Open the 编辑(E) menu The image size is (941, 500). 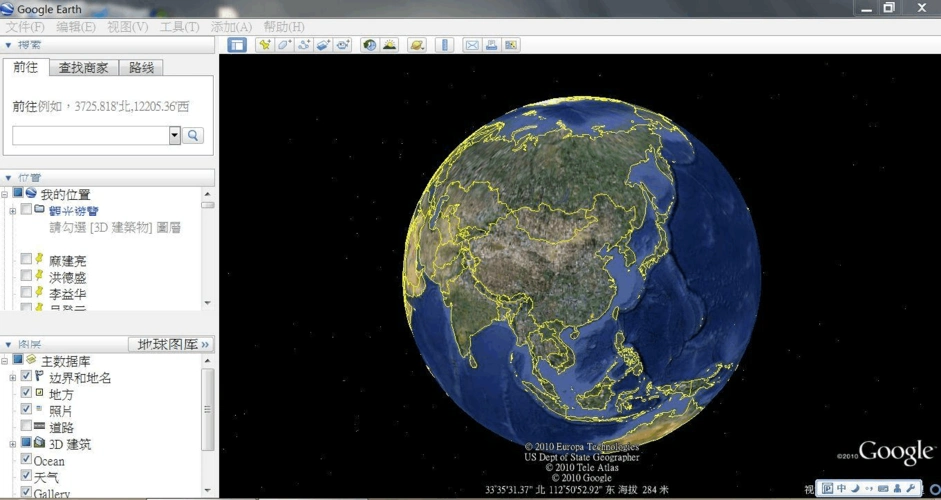tap(76, 27)
